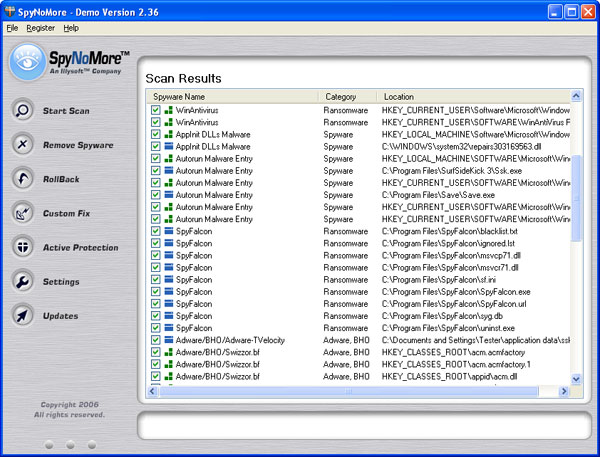Minimize the SpyNoMore window
Viewport: 600px width, 457px height.
(x=555, y=12)
